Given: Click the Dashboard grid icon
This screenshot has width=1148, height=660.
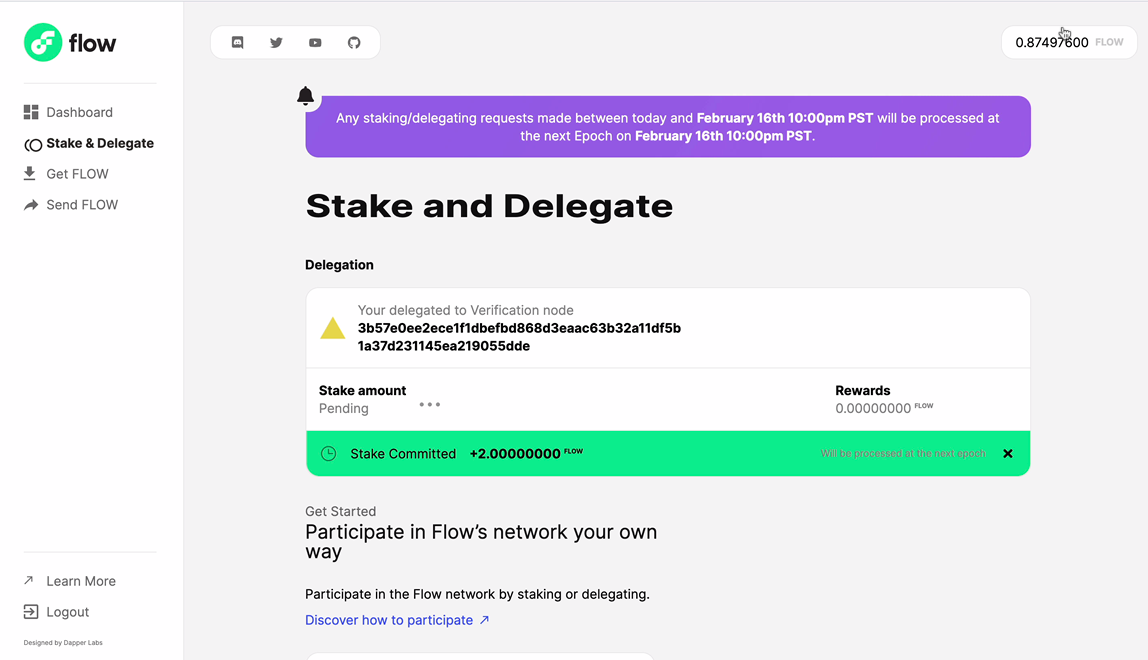Looking at the screenshot, I should coord(31,112).
